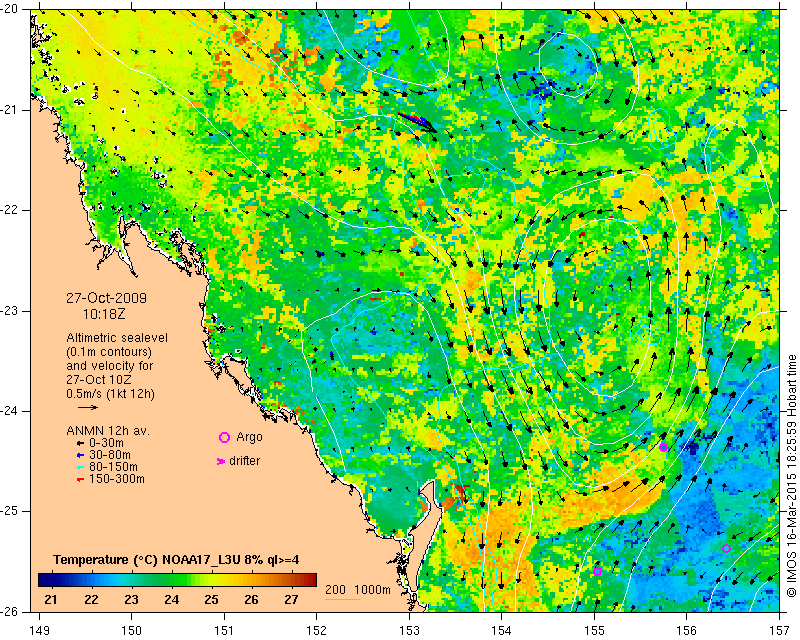Click the '27-Oct 10Z' text

click(x=98, y=380)
